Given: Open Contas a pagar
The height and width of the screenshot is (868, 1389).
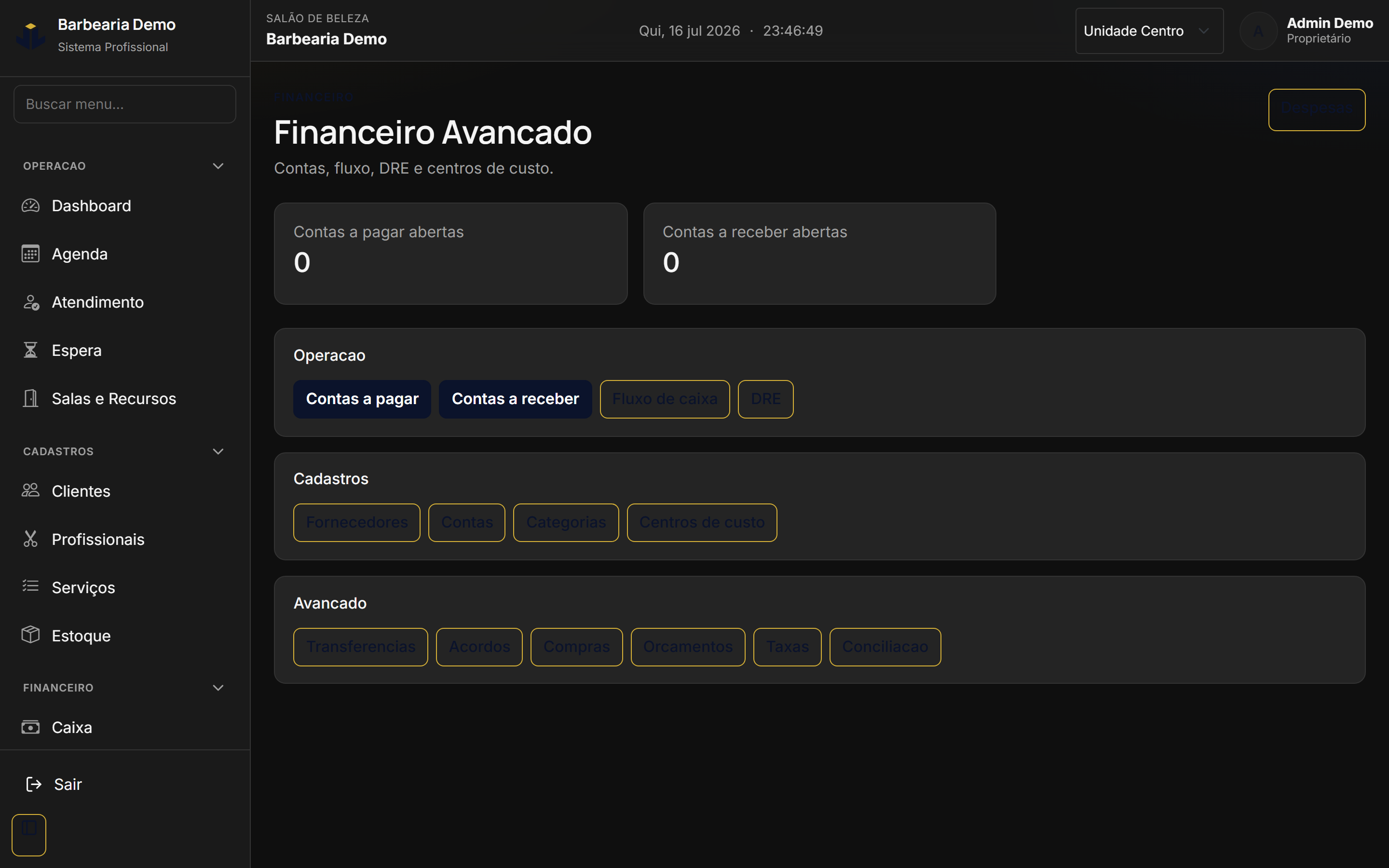Looking at the screenshot, I should tap(362, 399).
